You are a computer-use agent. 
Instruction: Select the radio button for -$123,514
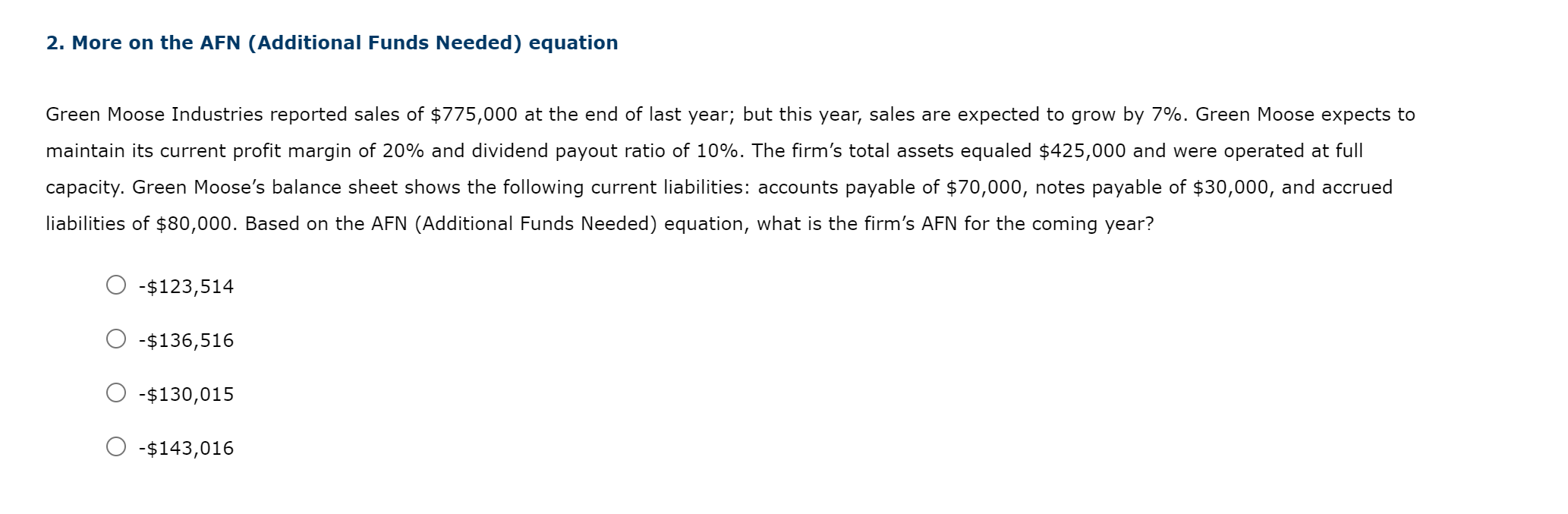click(x=116, y=286)
